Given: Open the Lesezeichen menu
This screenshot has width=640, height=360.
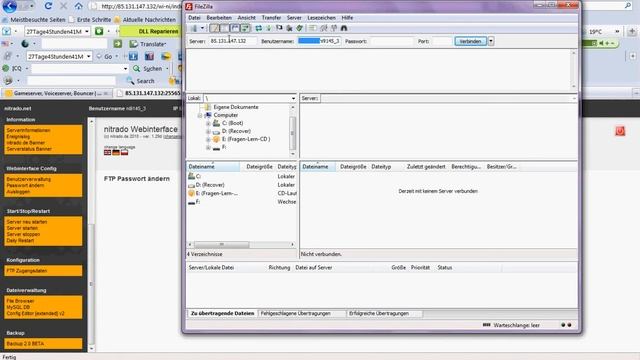Looking at the screenshot, I should (x=321, y=18).
